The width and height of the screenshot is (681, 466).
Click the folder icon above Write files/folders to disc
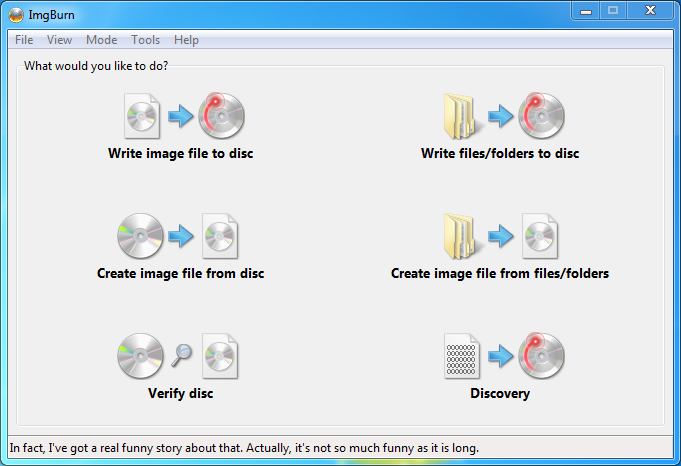tap(463, 116)
